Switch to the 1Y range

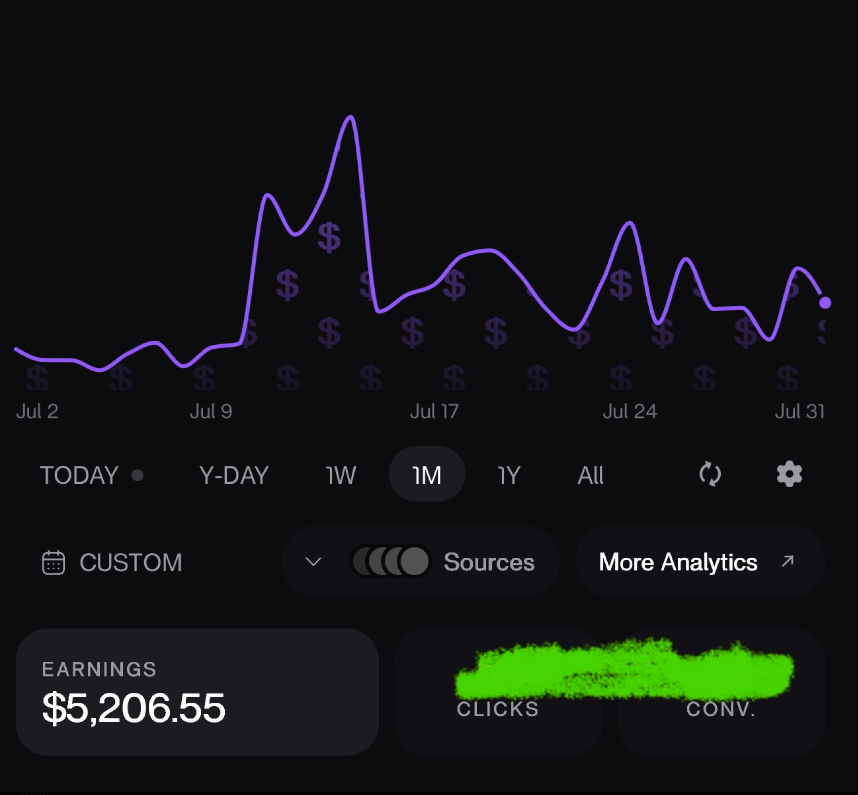[x=509, y=475]
